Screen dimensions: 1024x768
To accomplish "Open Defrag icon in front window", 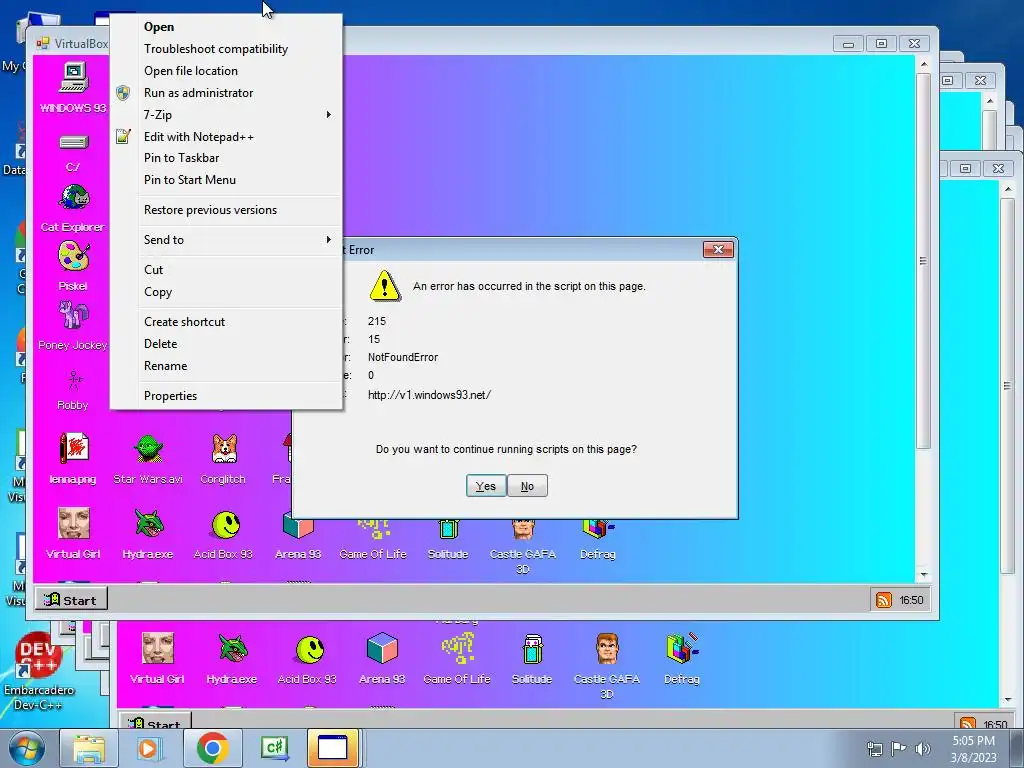I will click(598, 529).
